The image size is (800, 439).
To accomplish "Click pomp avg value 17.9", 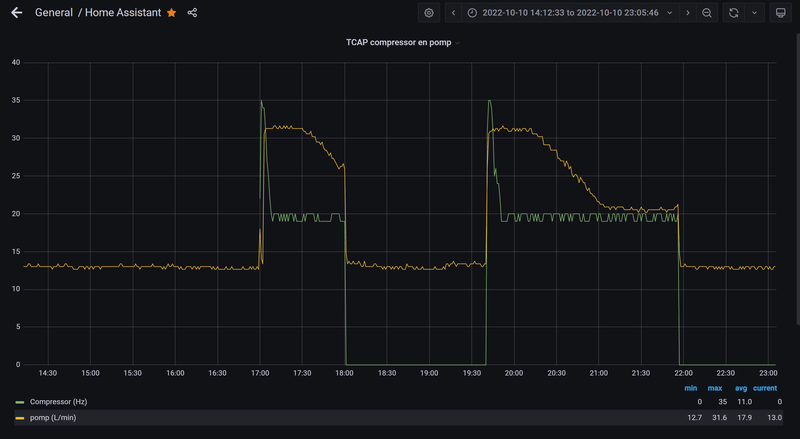I will pos(744,418).
